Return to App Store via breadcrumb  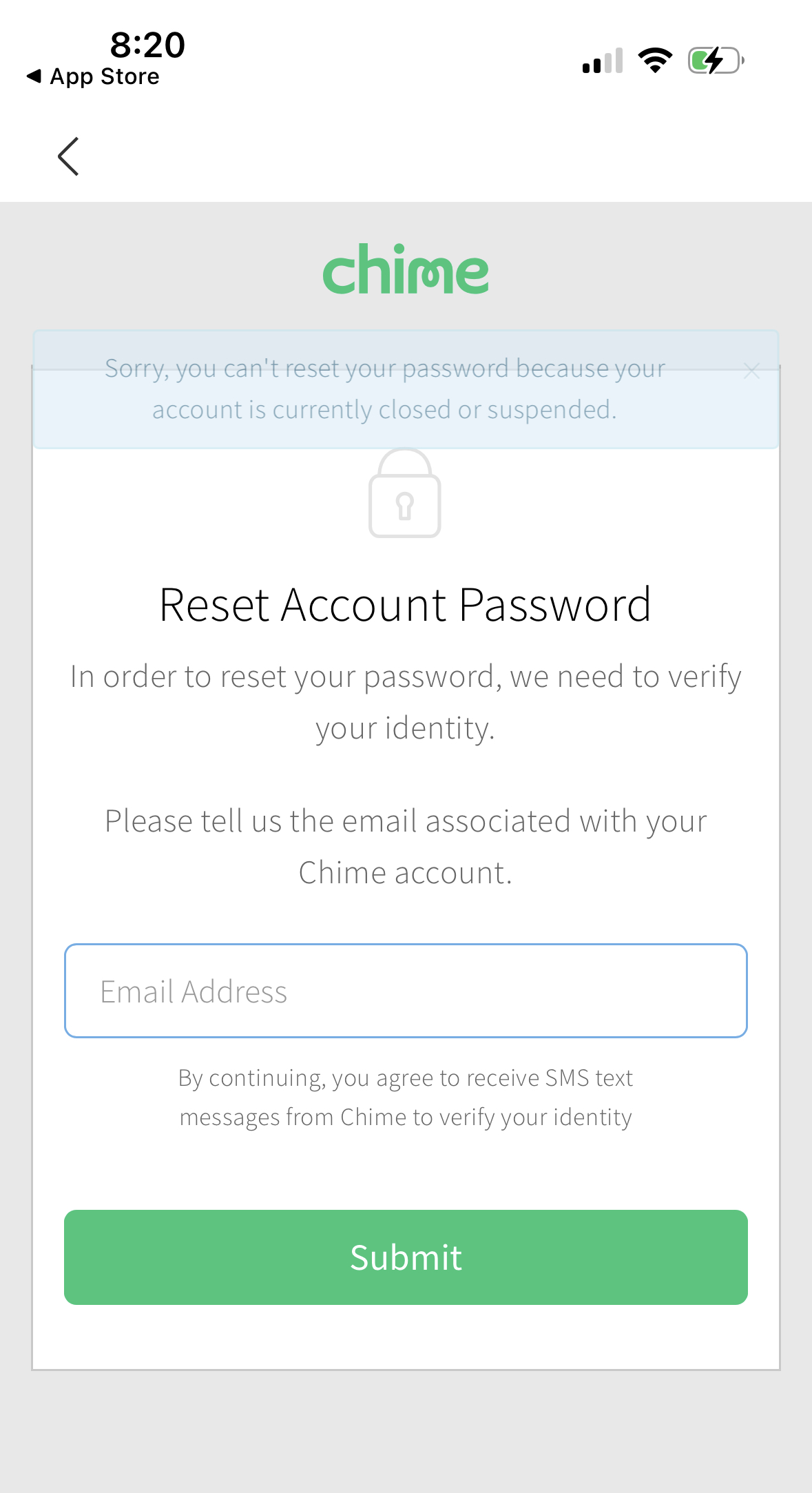103,76
